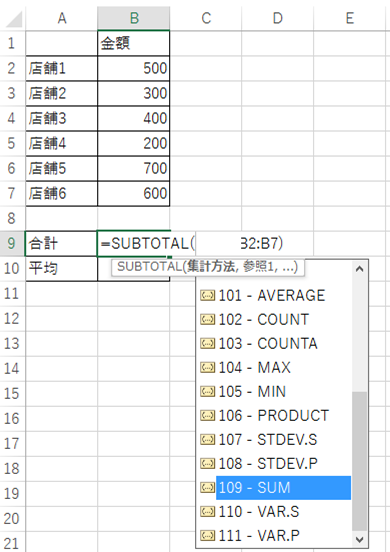This screenshot has height=552, width=390.
Task: Click the icon beside 106 - PRODUCT
Action: pos(207,415)
